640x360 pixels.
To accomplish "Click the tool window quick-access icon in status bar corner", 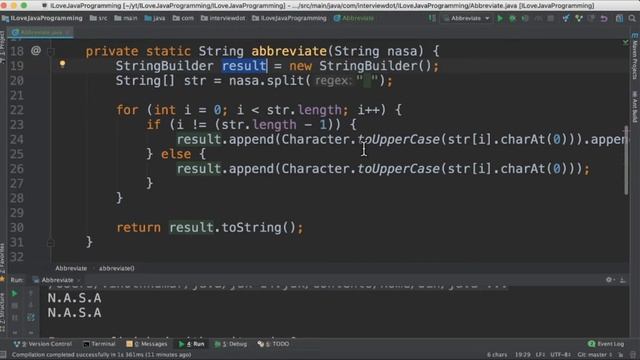I will coord(3,355).
